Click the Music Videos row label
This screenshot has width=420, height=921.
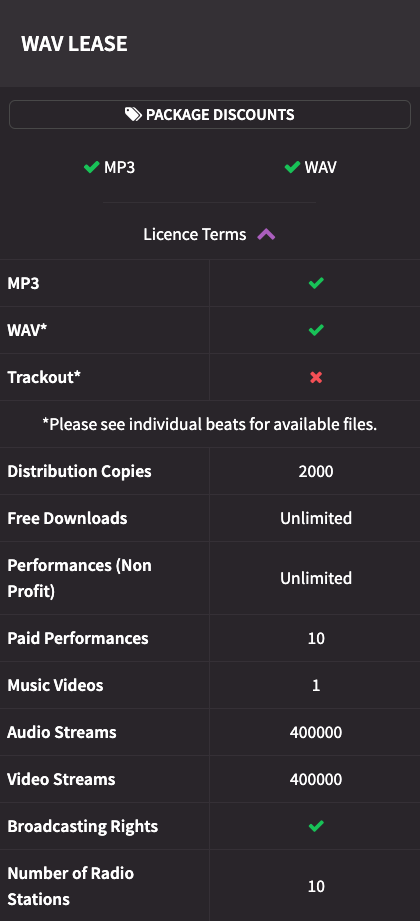(x=55, y=685)
